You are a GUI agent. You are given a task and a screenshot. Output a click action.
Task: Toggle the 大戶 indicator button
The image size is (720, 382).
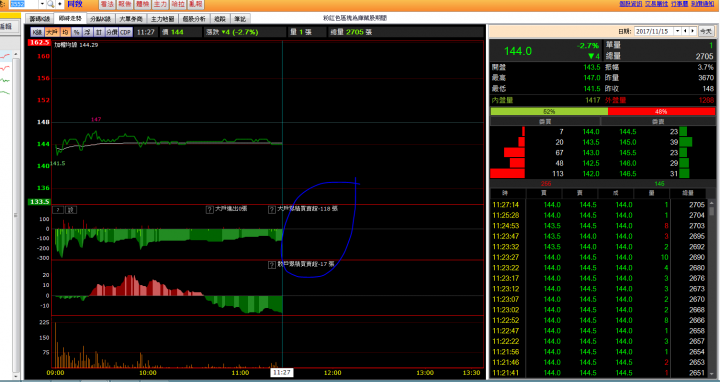pos(52,32)
